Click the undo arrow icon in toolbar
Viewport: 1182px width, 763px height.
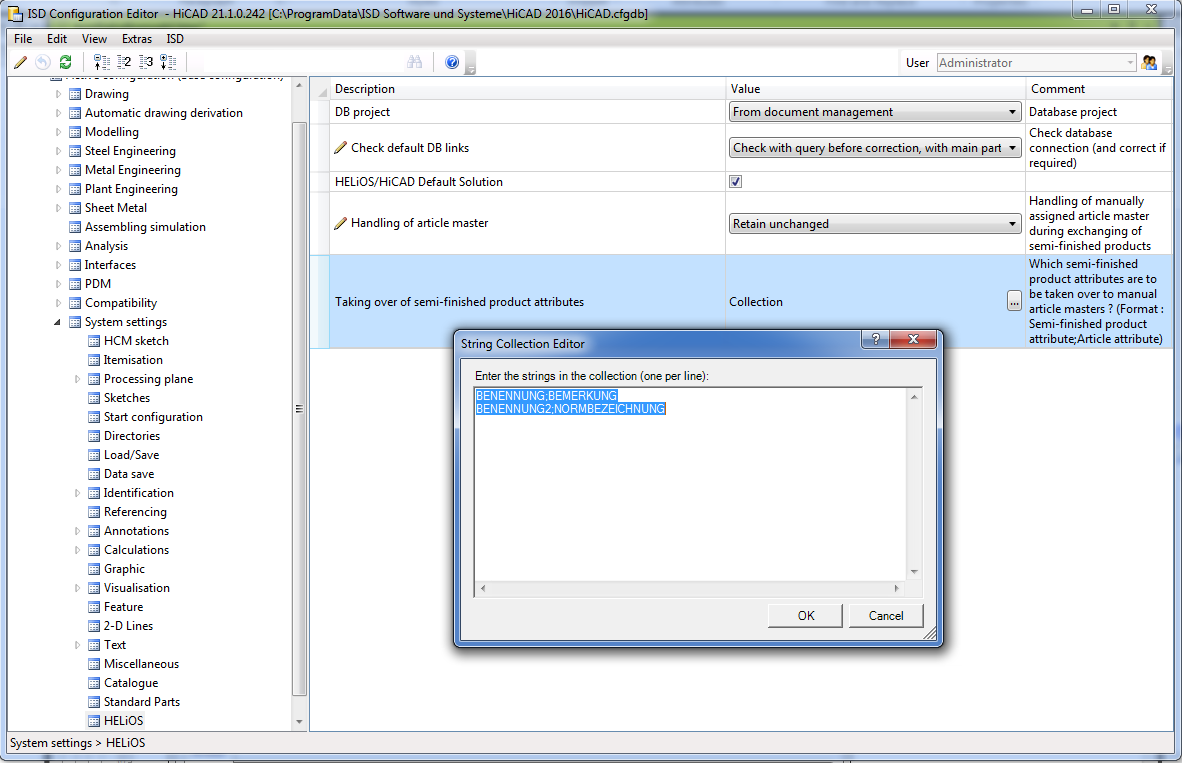tap(43, 63)
